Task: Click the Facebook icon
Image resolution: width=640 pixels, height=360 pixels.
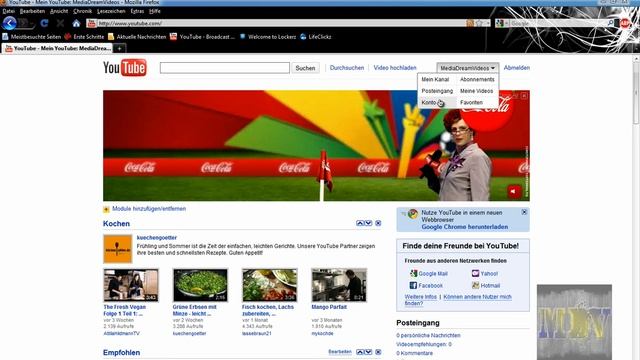Action: tap(413, 285)
